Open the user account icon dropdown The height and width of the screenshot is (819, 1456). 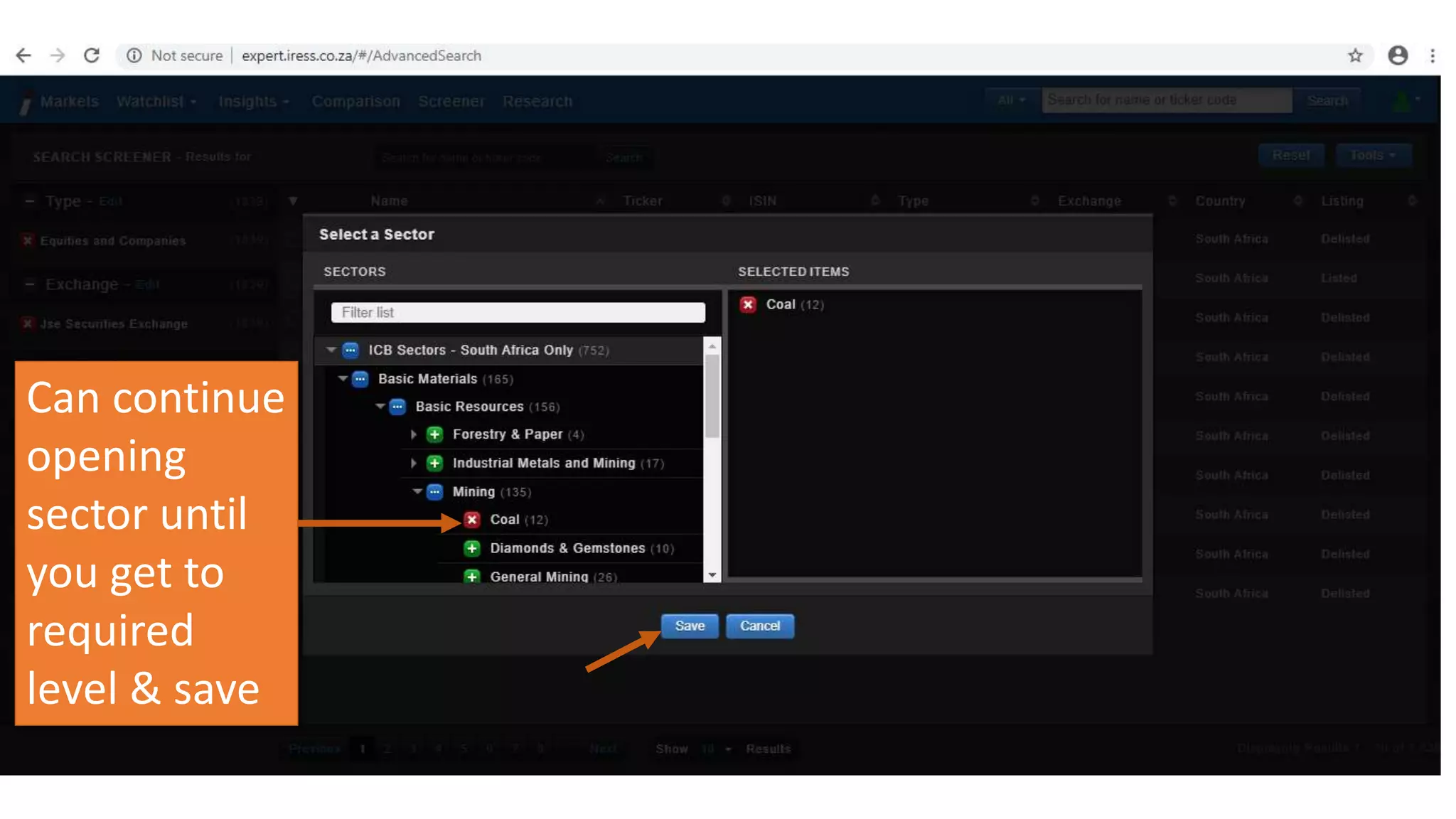point(1405,100)
